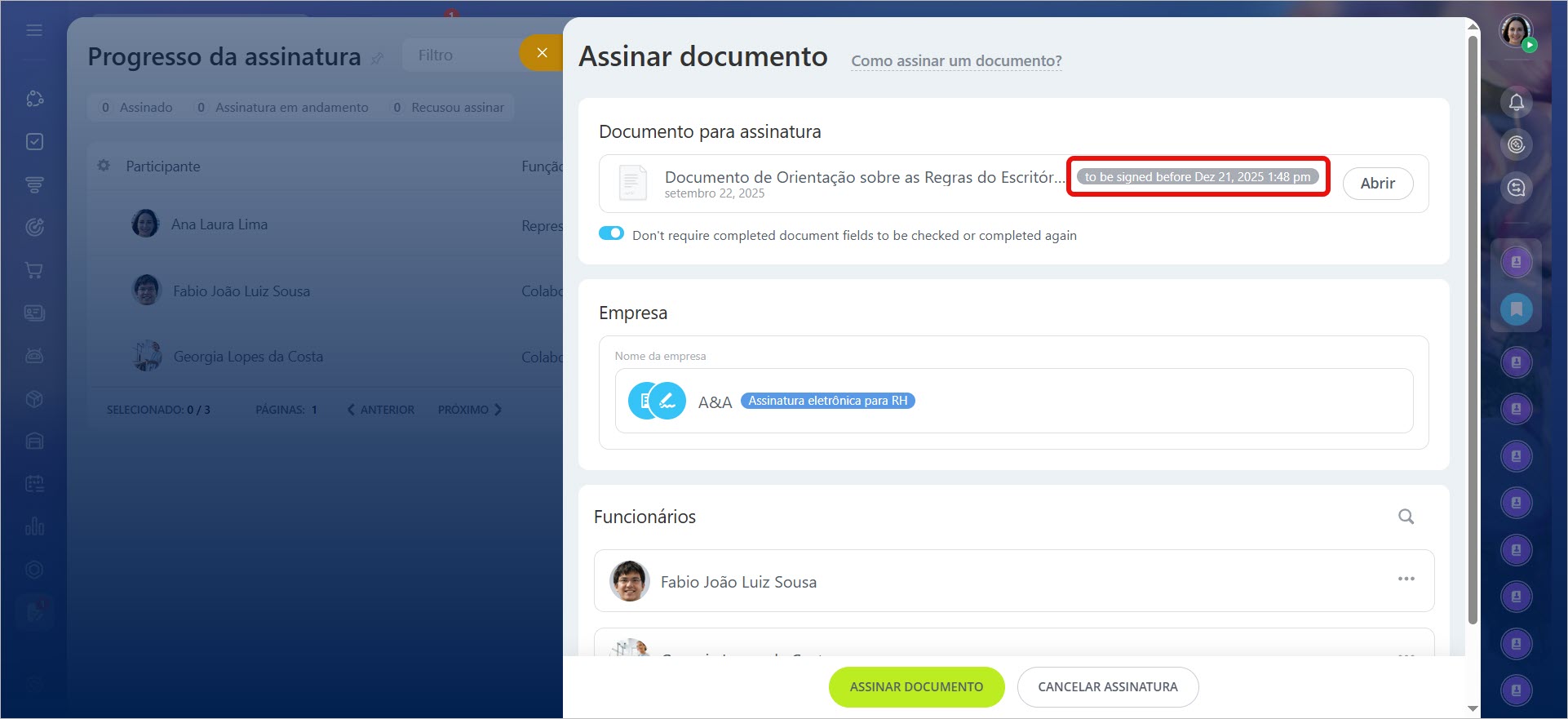Open the analytics bar chart sidebar icon
The image size is (1568, 719).
[x=34, y=526]
